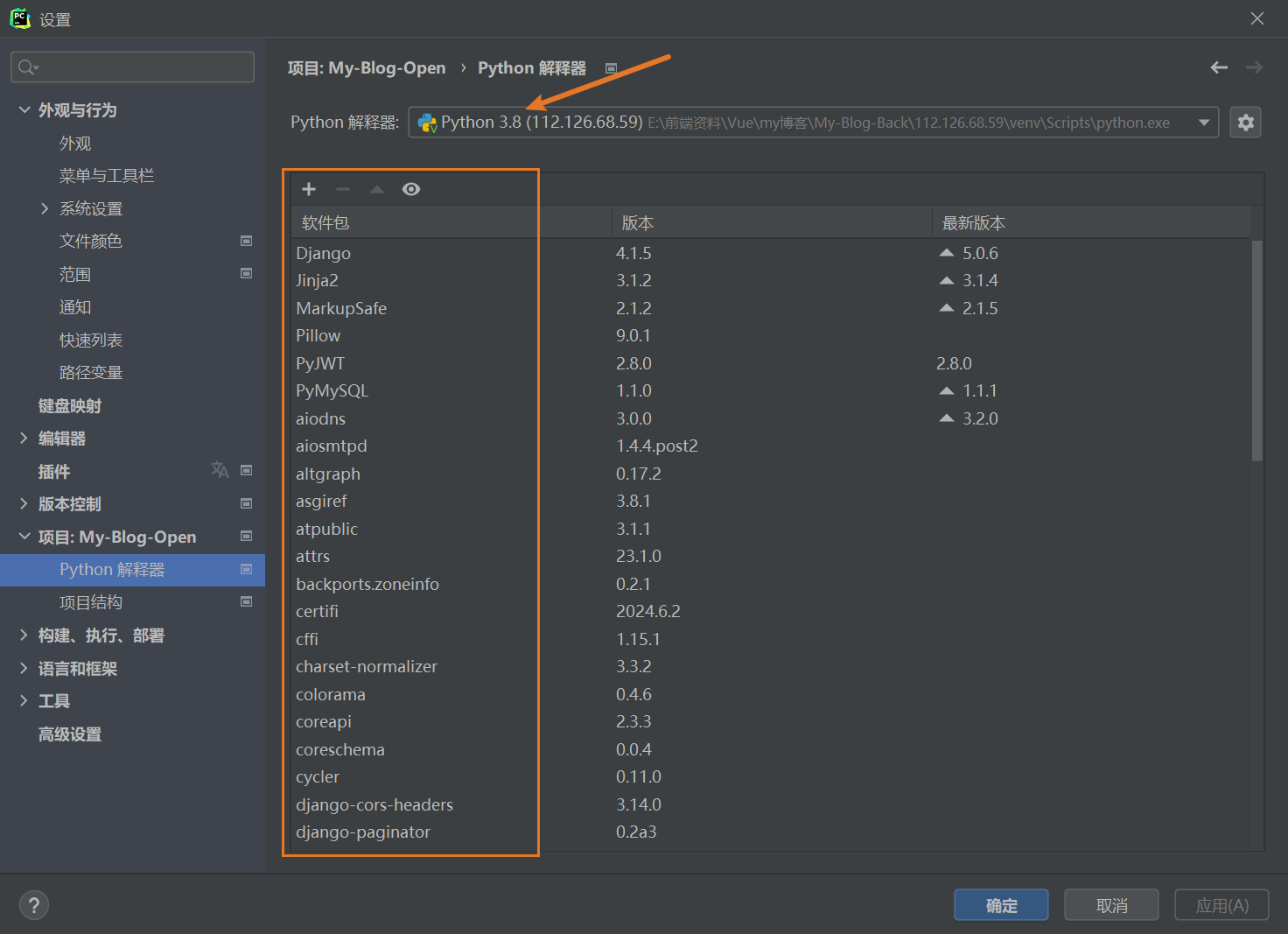
Task: Click the Jinja2 upgrade arrow to 3.1.4
Action: (x=946, y=280)
